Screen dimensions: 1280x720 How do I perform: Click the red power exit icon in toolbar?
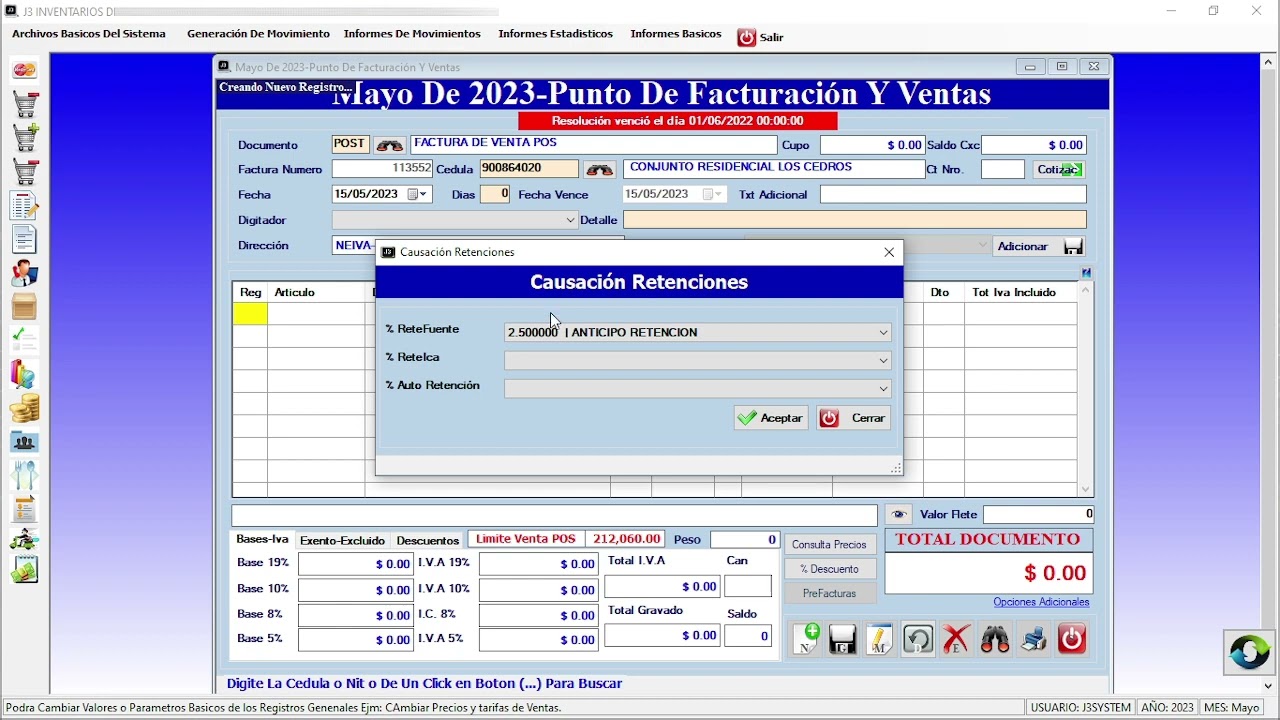(x=1072, y=639)
